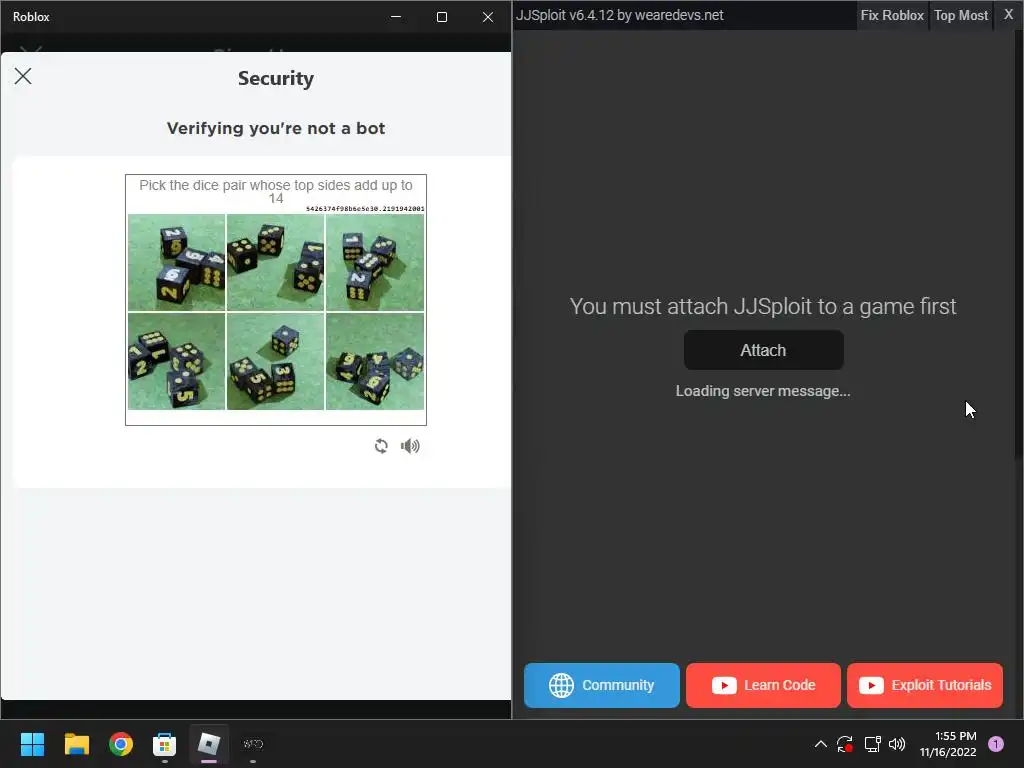The image size is (1024, 768).
Task: Select the top-middle dice image tile
Action: tap(276, 263)
